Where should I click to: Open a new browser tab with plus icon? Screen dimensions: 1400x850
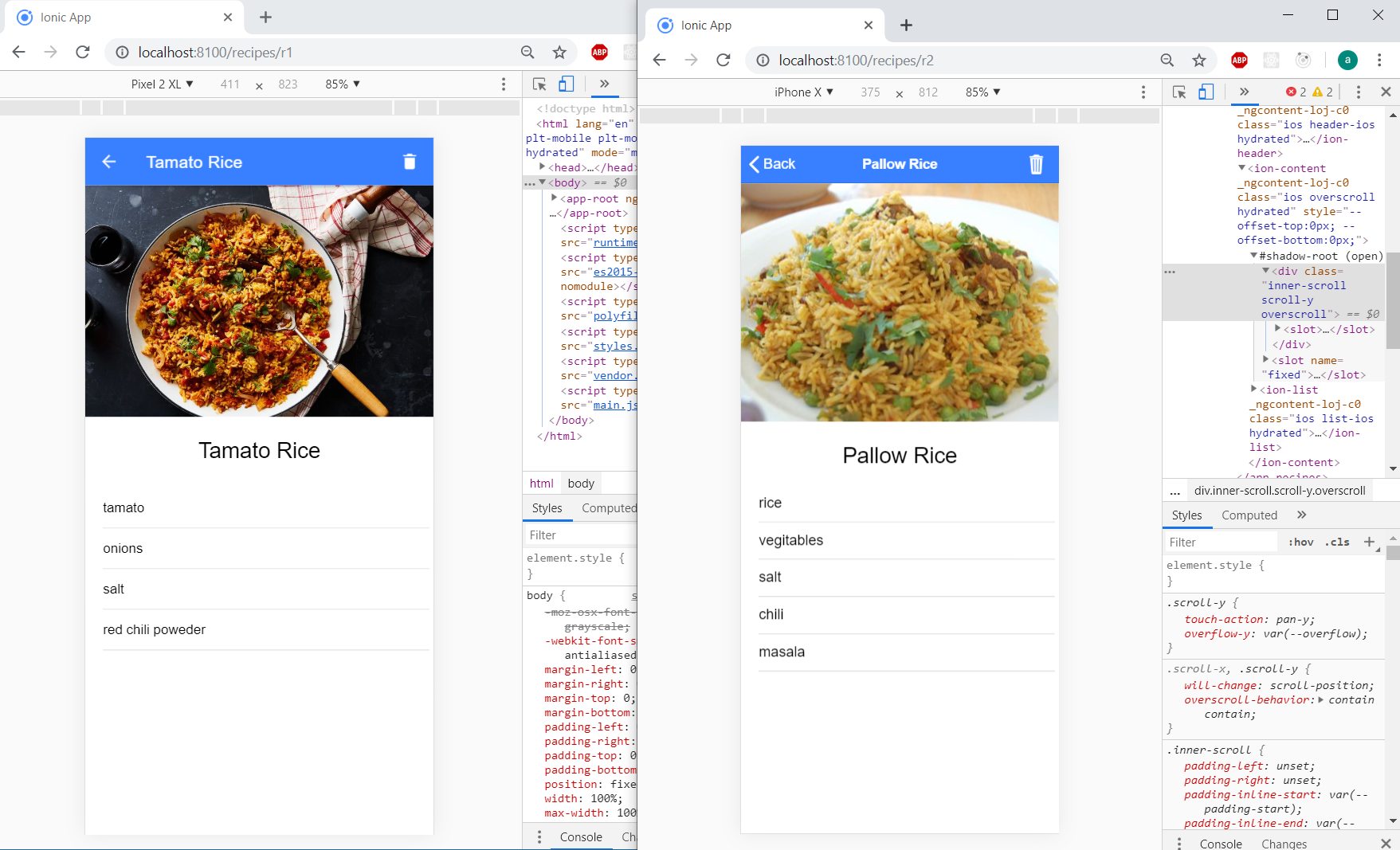coord(906,25)
